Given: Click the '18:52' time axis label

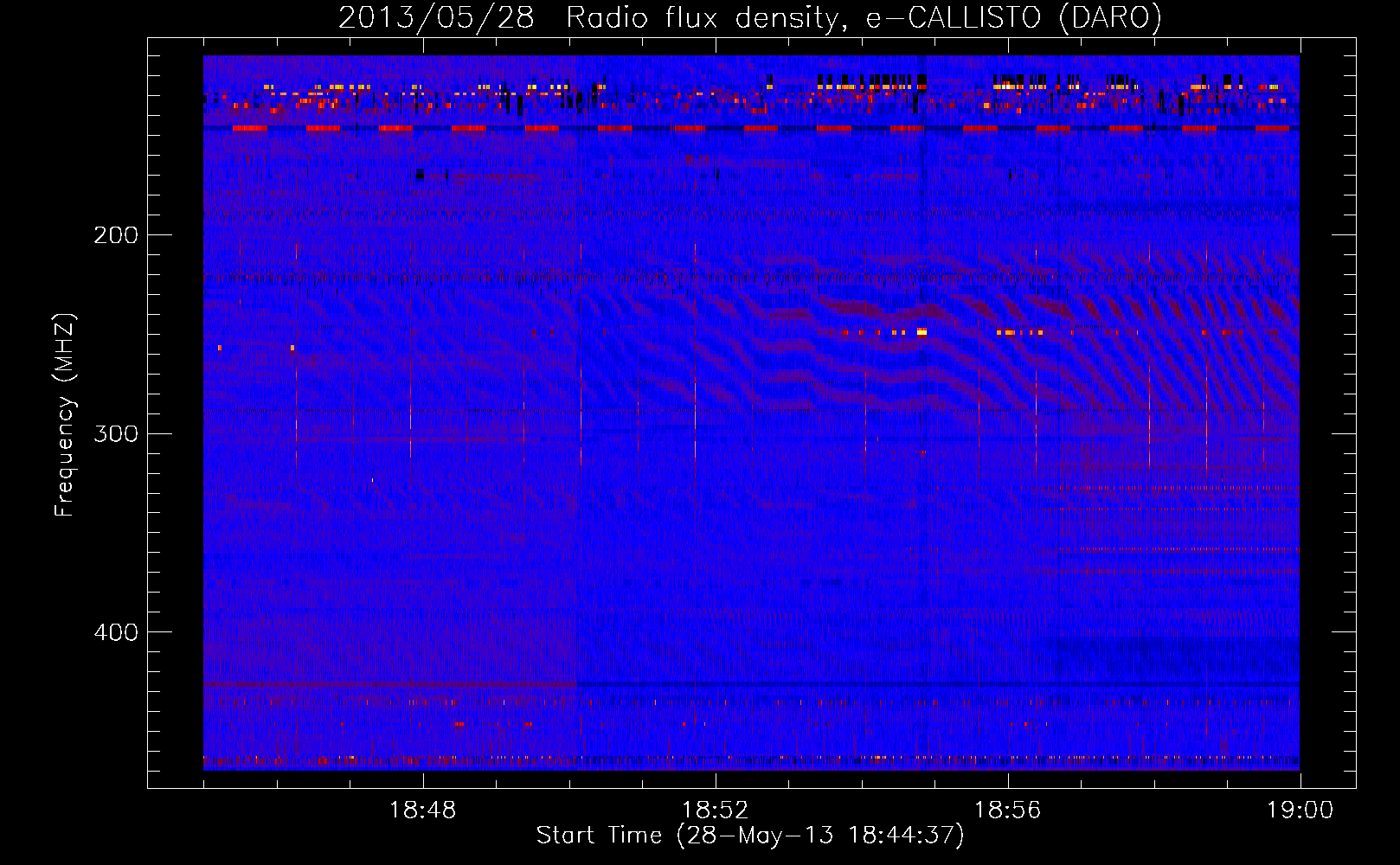Looking at the screenshot, I should point(716,811).
